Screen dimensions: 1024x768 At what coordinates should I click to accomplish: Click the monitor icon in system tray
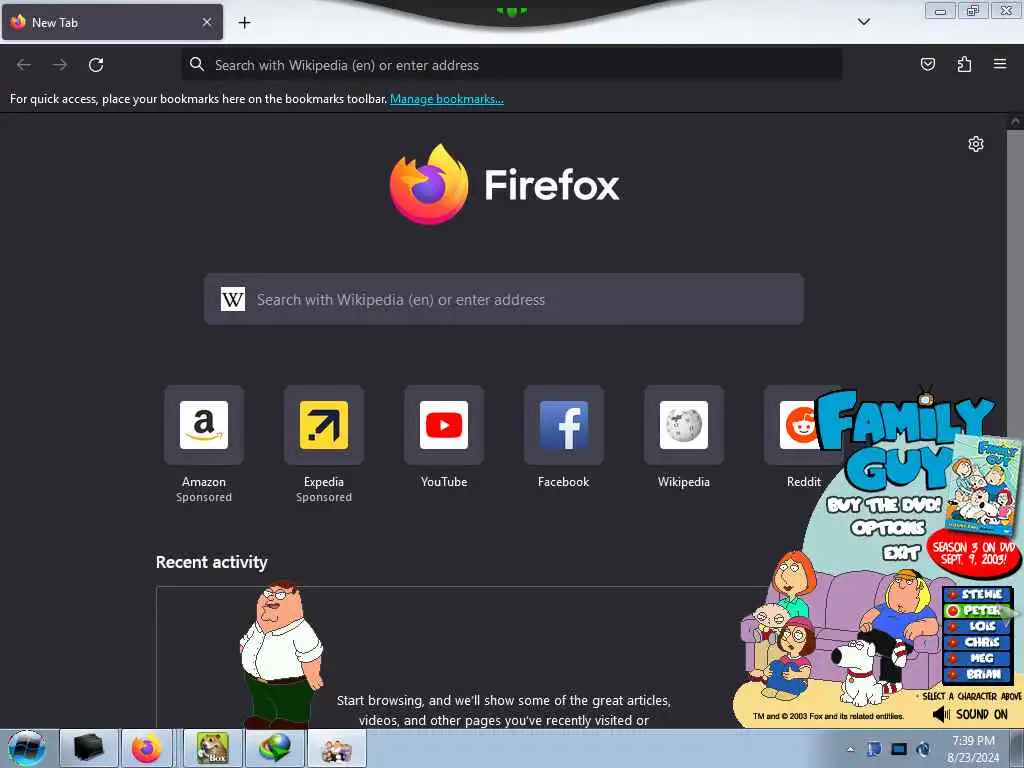(899, 749)
